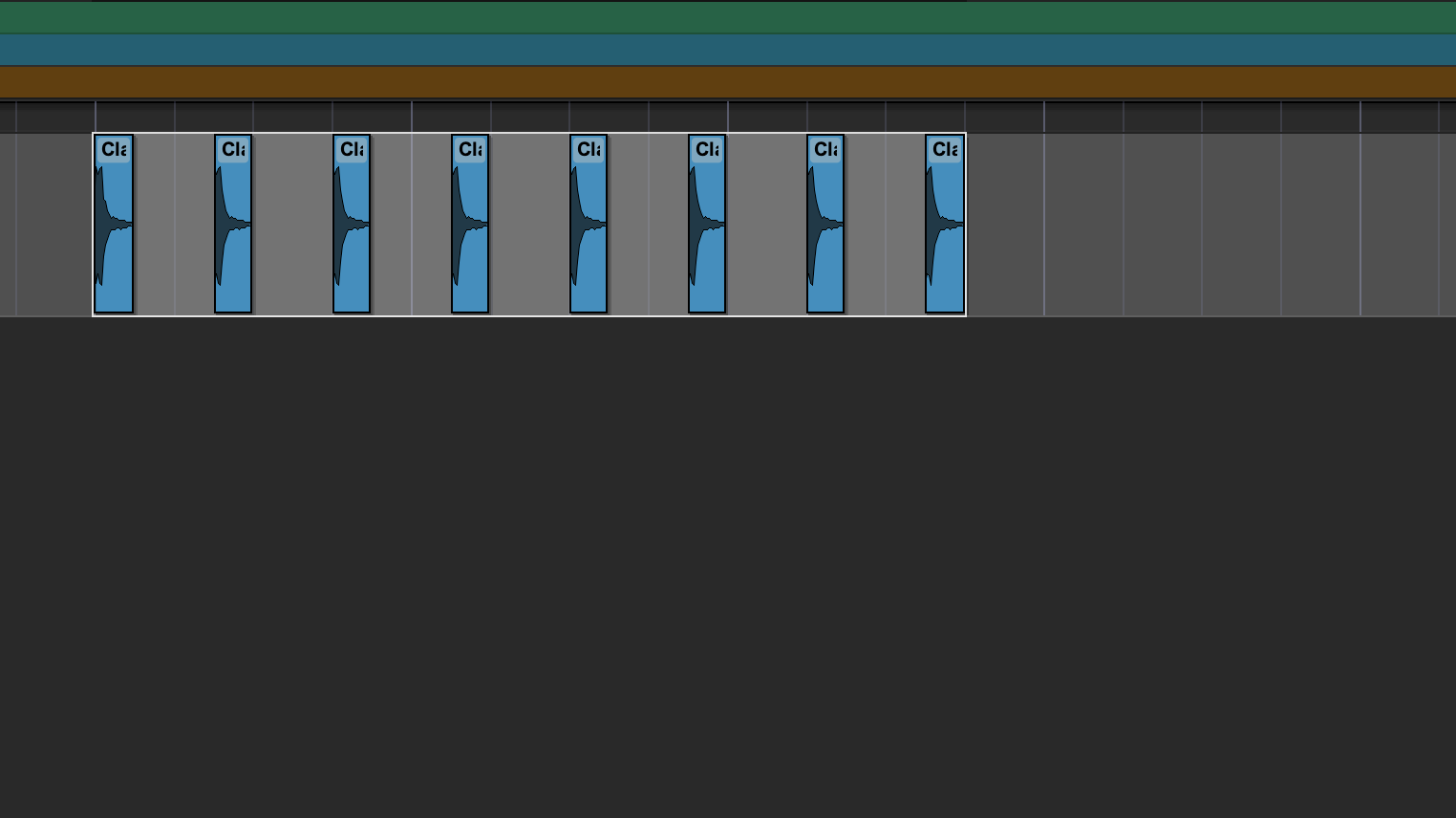Screen dimensions: 1456x818
Task: Select the blue track region
Action: [726, 50]
